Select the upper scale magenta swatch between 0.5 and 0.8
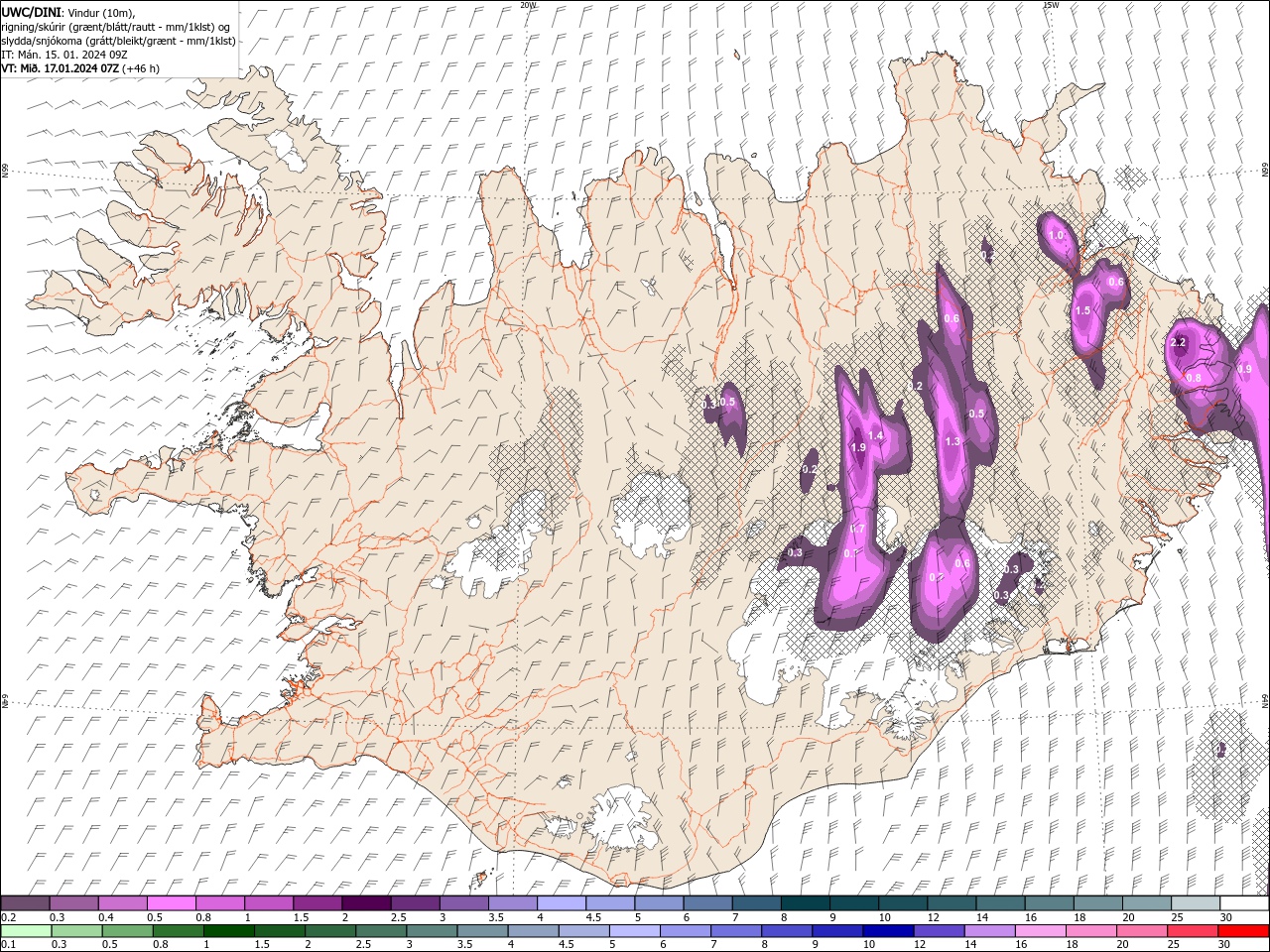The height and width of the screenshot is (952, 1270). 171,903
